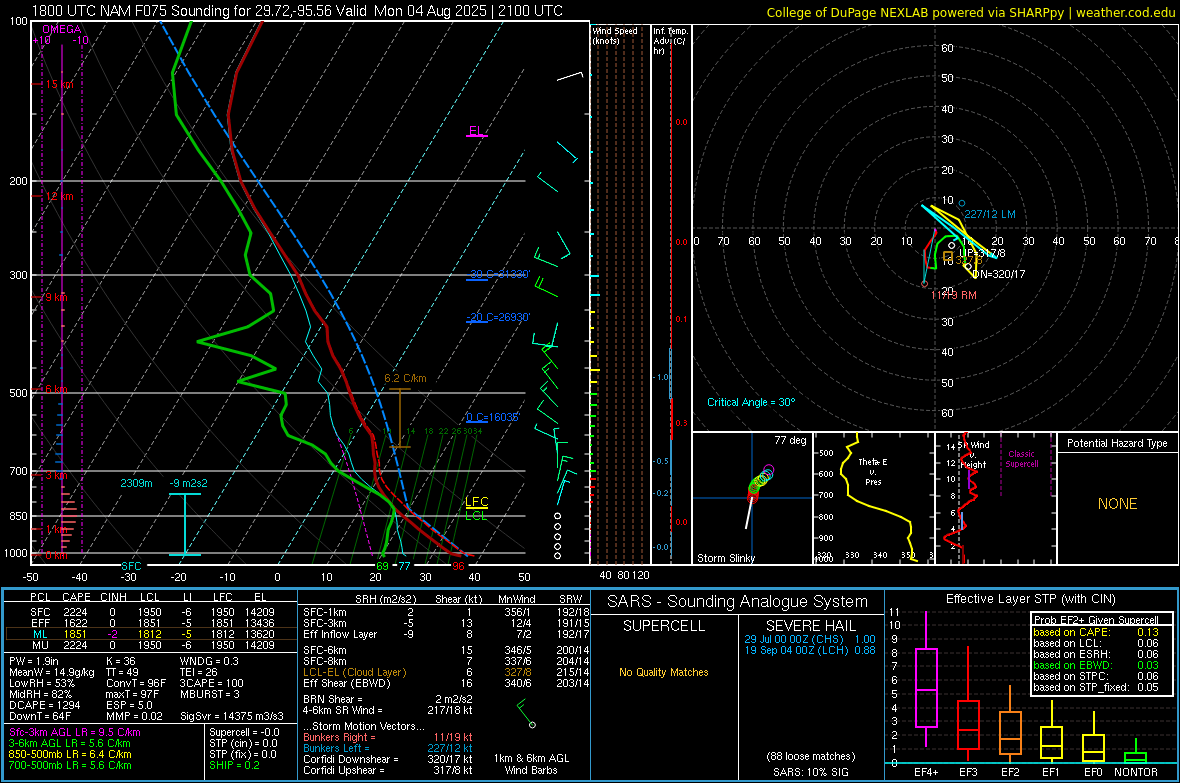Screen dimensions: 1180x783
Task: Click the '(88 loose matches)' text
Action: tap(810, 756)
